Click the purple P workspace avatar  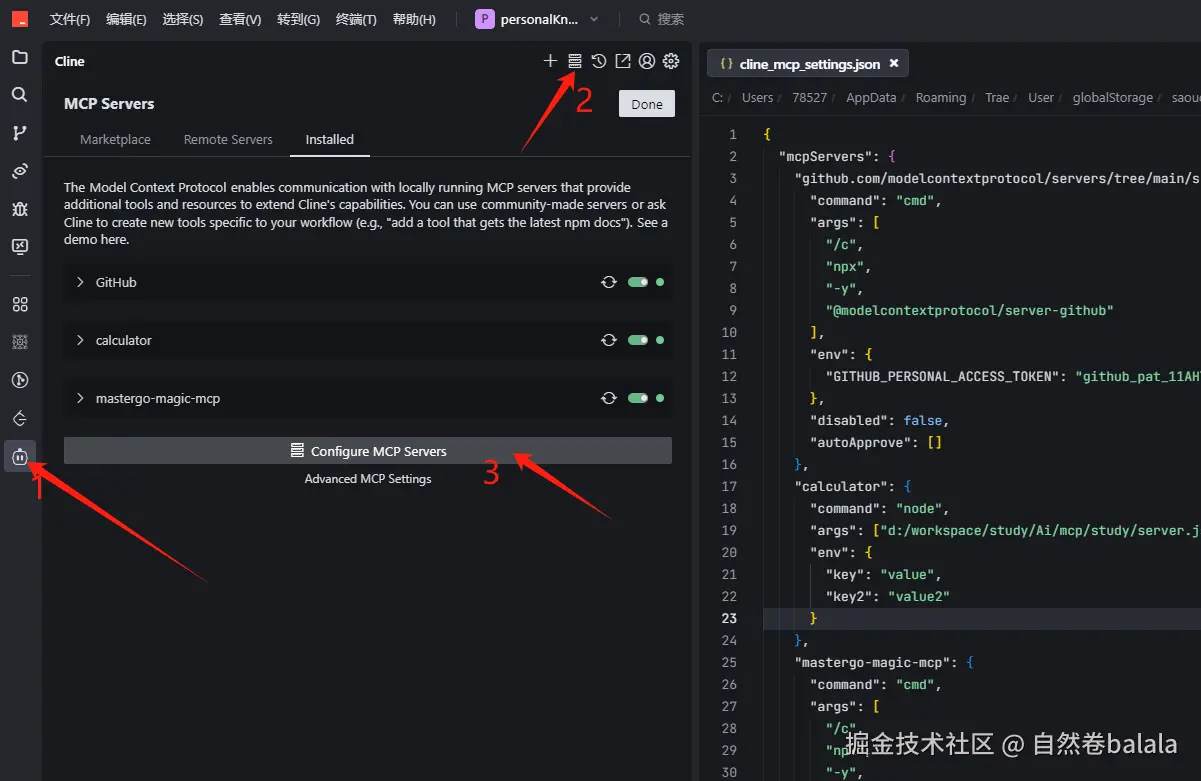pyautogui.click(x=485, y=19)
